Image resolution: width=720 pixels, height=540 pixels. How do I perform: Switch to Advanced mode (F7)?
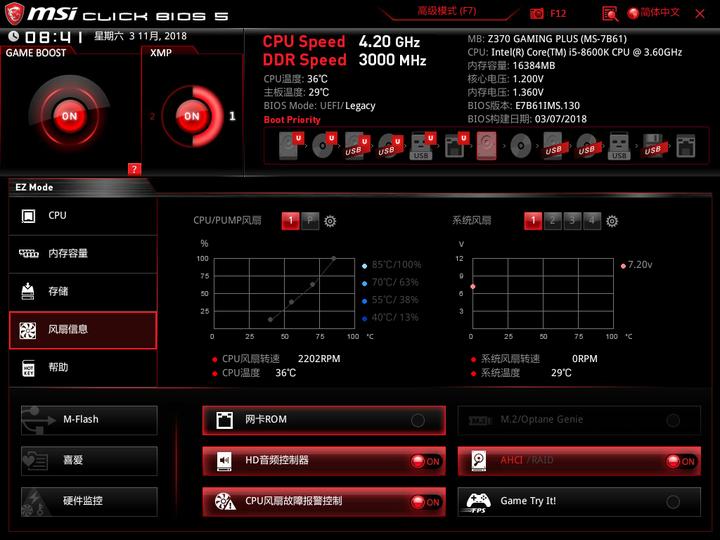[x=447, y=11]
